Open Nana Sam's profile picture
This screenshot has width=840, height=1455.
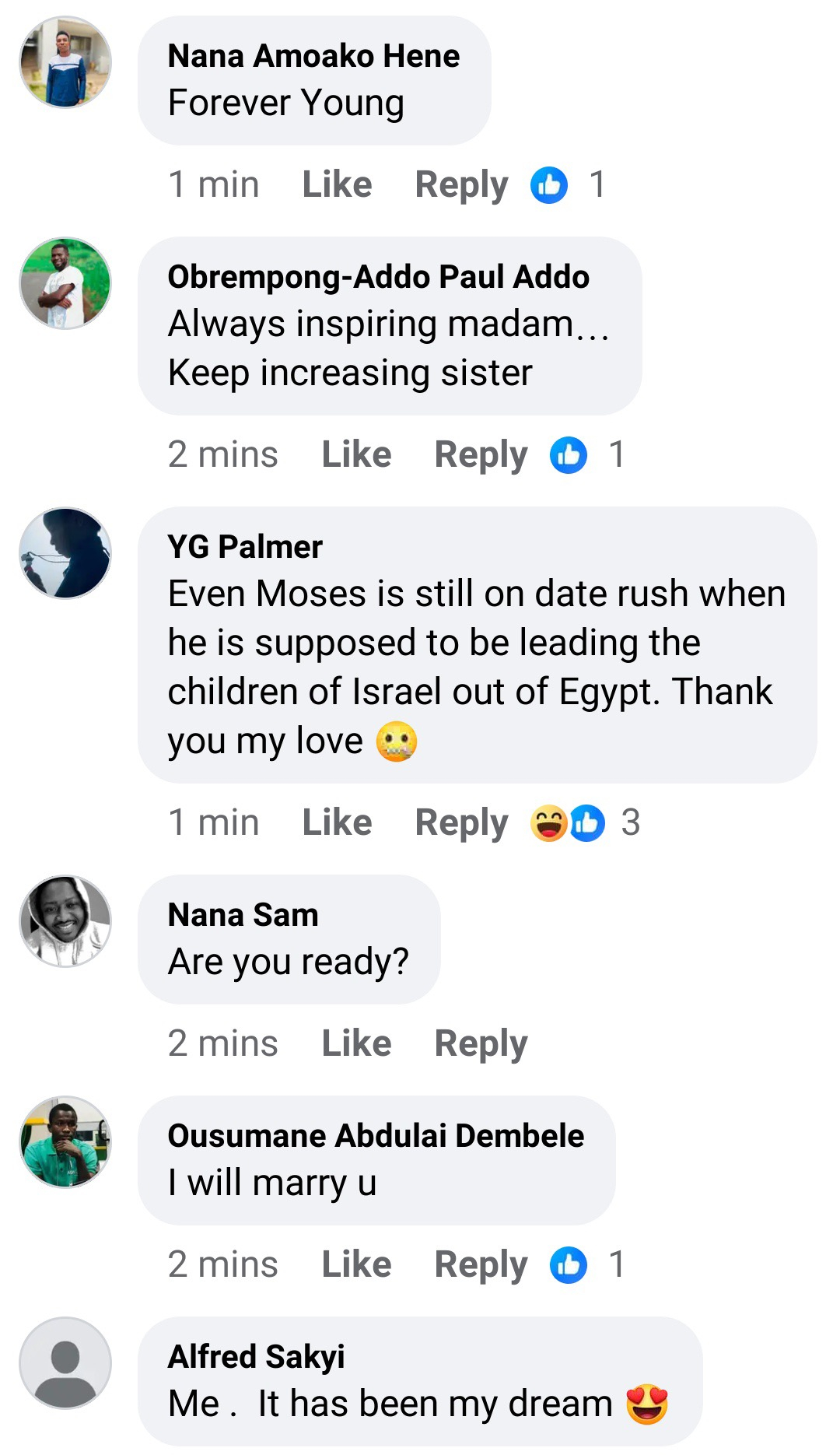[65, 921]
